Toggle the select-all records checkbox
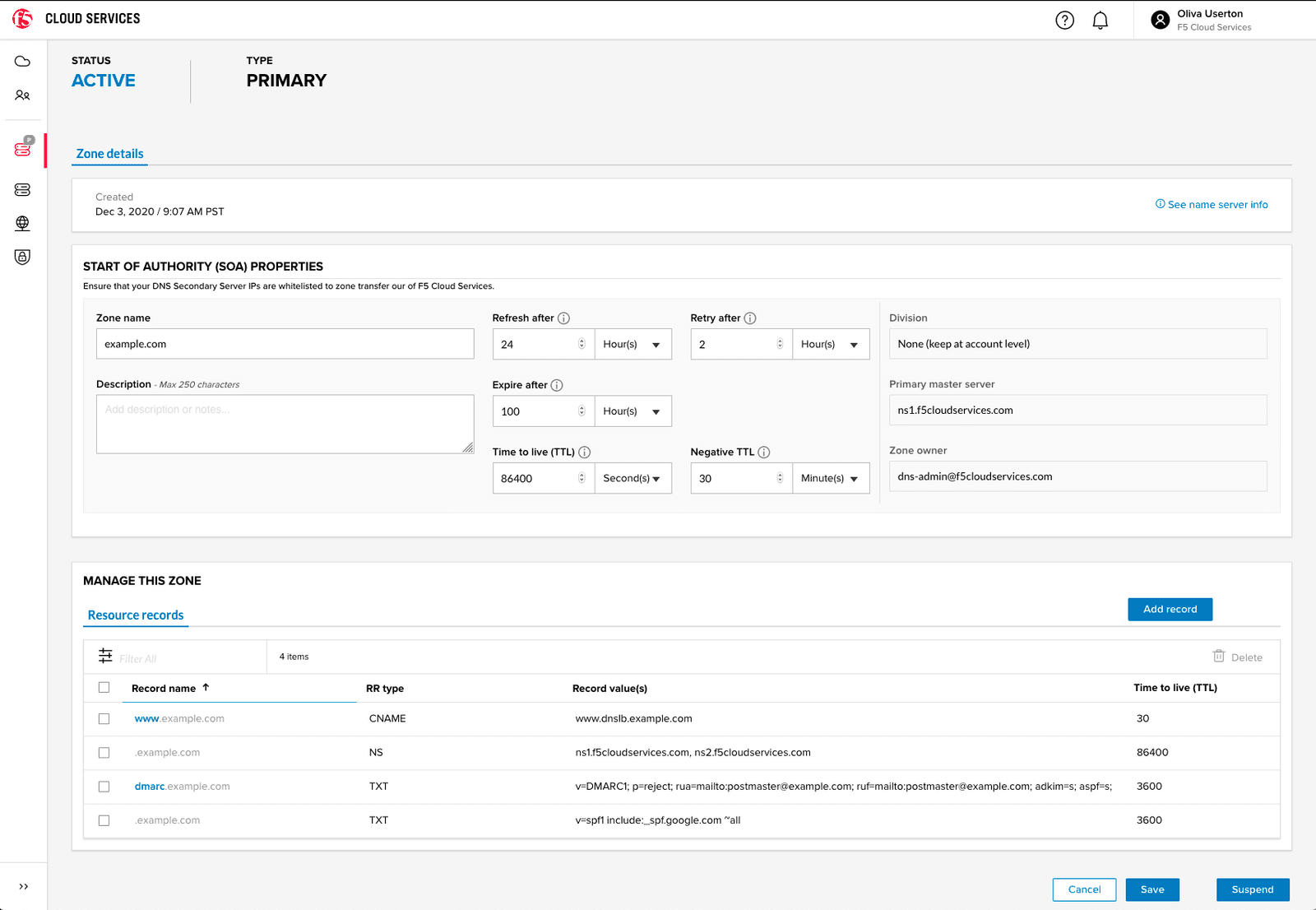Image resolution: width=1316 pixels, height=910 pixels. pyautogui.click(x=104, y=688)
